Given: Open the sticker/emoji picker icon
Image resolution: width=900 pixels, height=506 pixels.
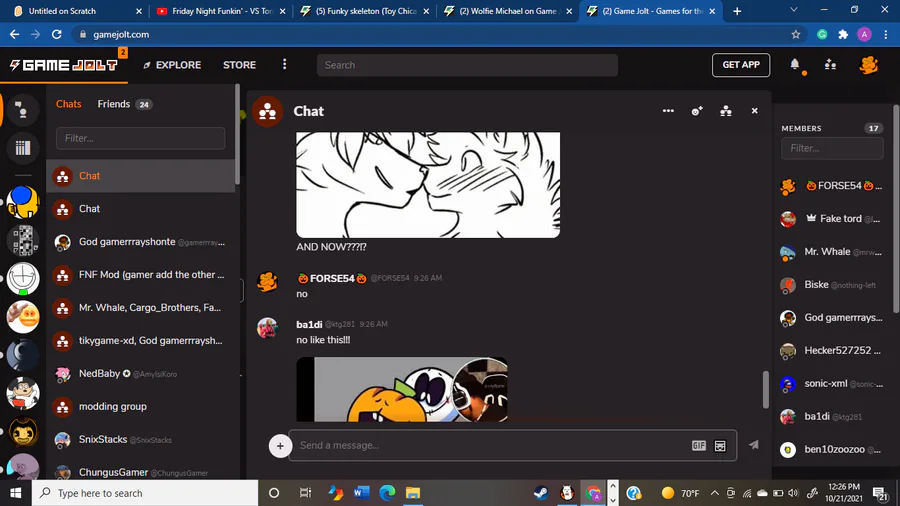Looking at the screenshot, I should point(720,446).
